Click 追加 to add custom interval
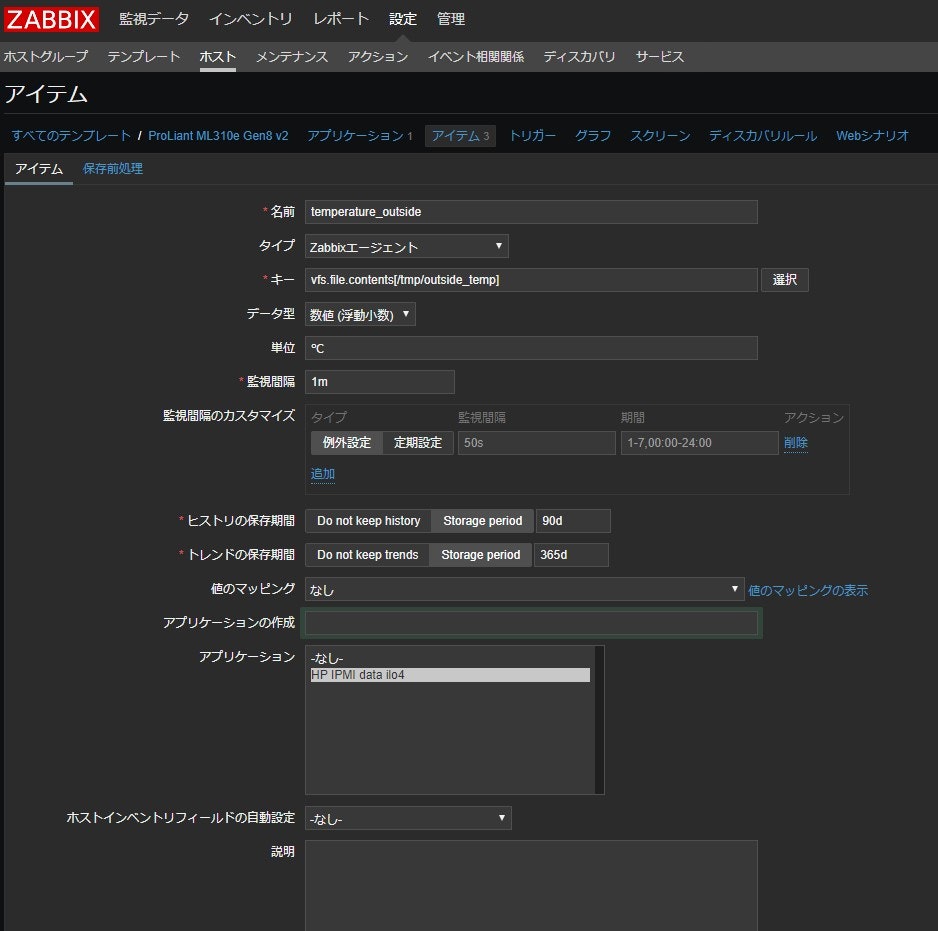 tap(322, 474)
